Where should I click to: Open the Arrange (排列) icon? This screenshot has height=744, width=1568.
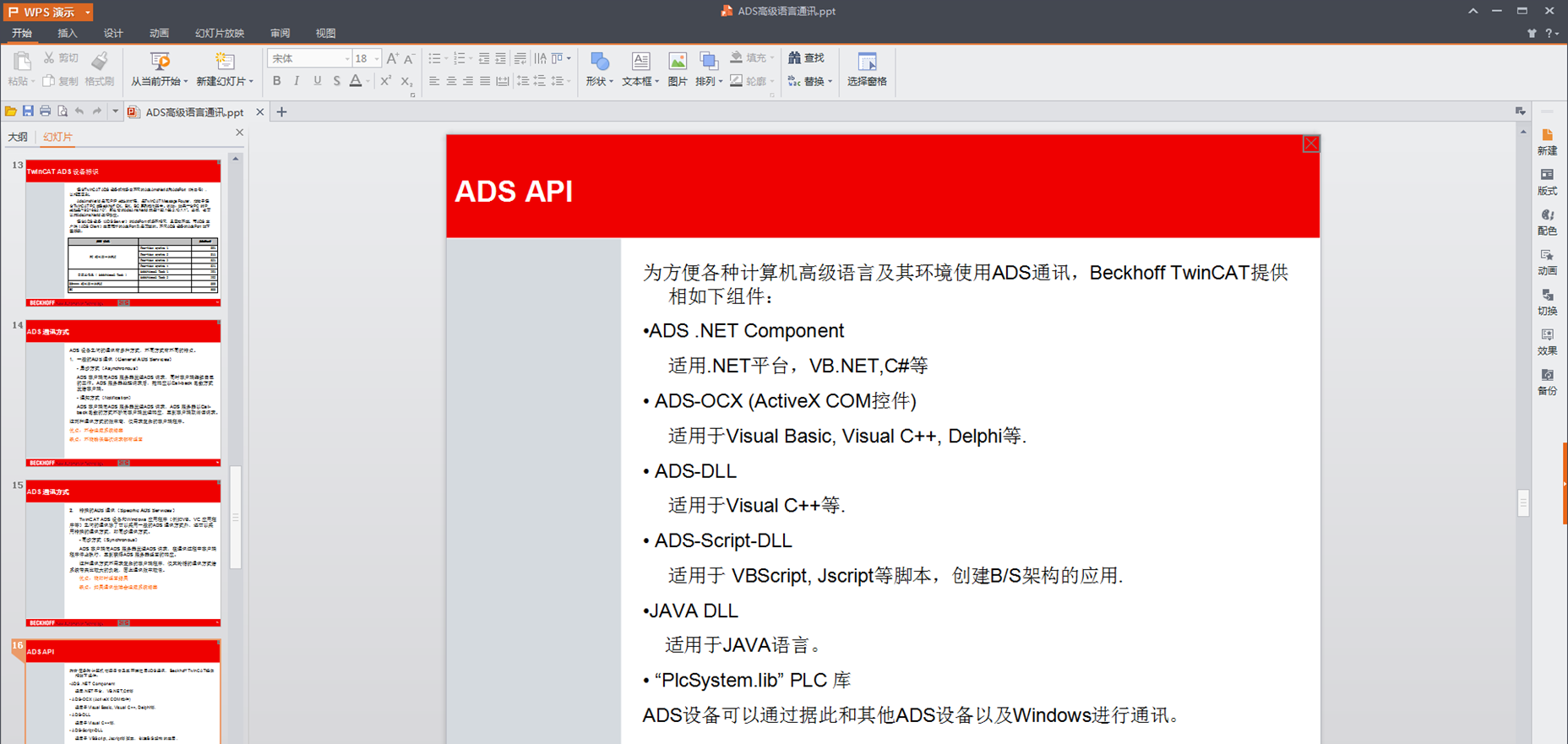pos(709,61)
